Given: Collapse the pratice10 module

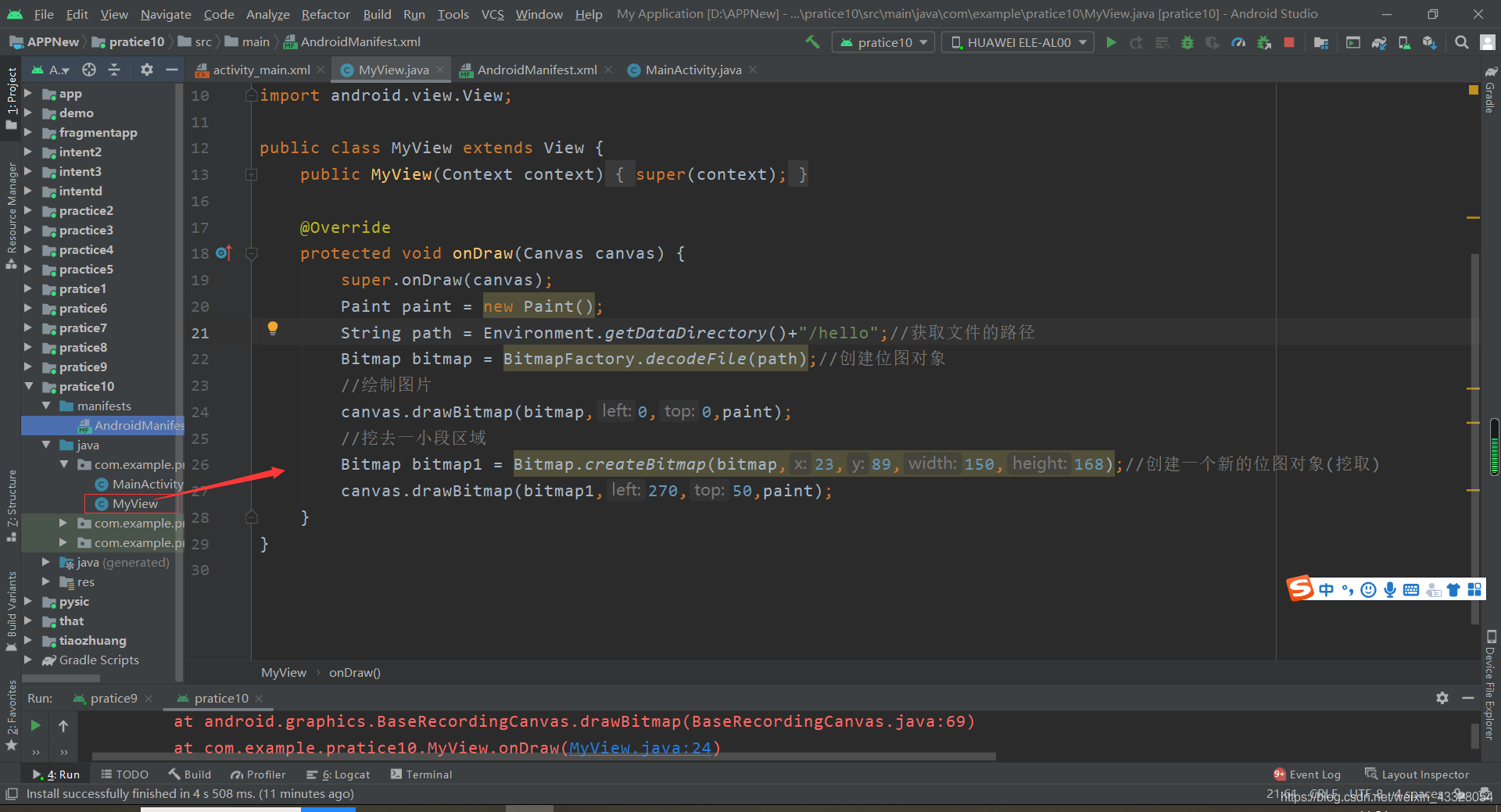Looking at the screenshot, I should [x=28, y=386].
